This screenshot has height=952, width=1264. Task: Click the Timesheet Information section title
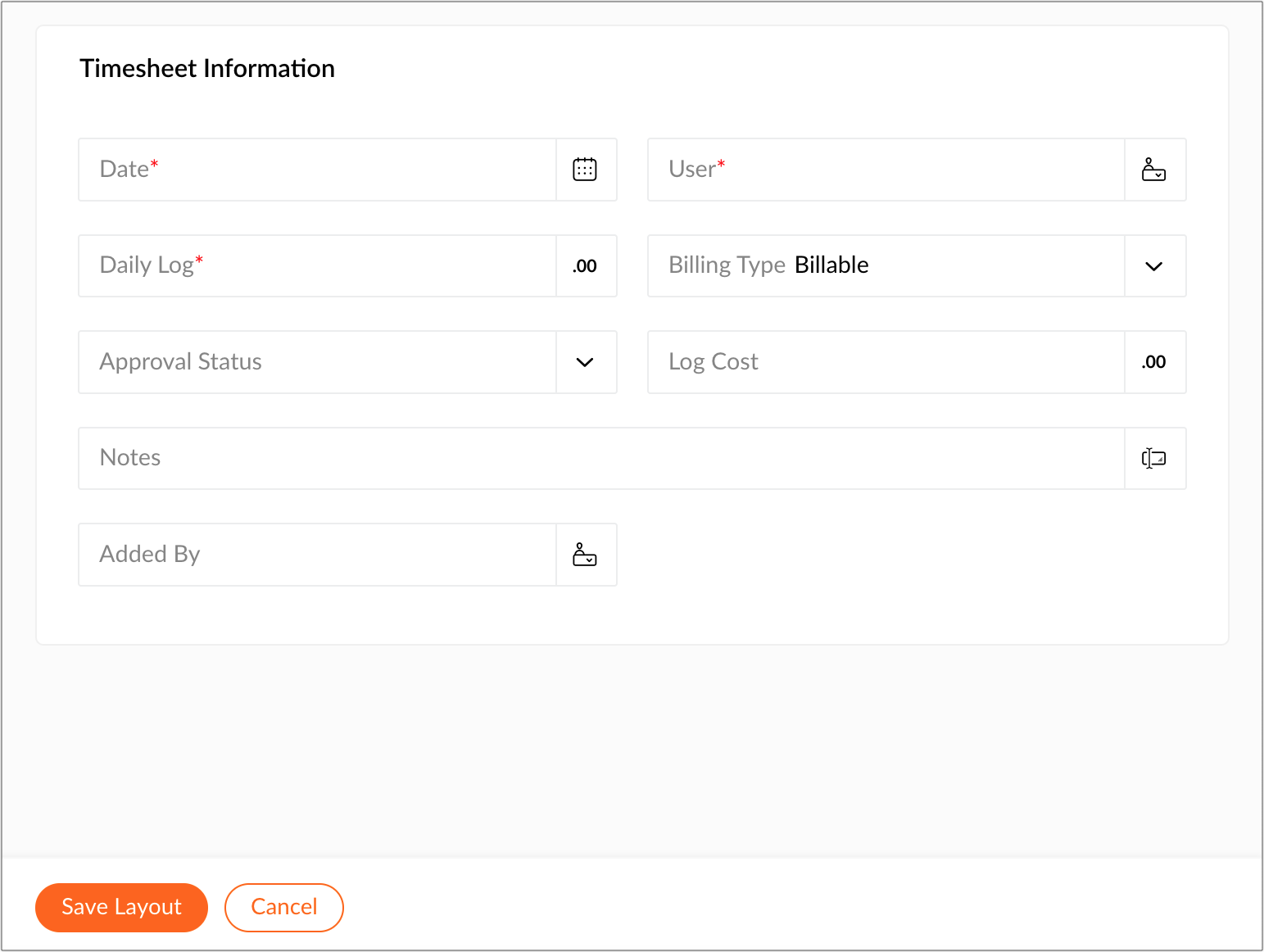click(207, 68)
